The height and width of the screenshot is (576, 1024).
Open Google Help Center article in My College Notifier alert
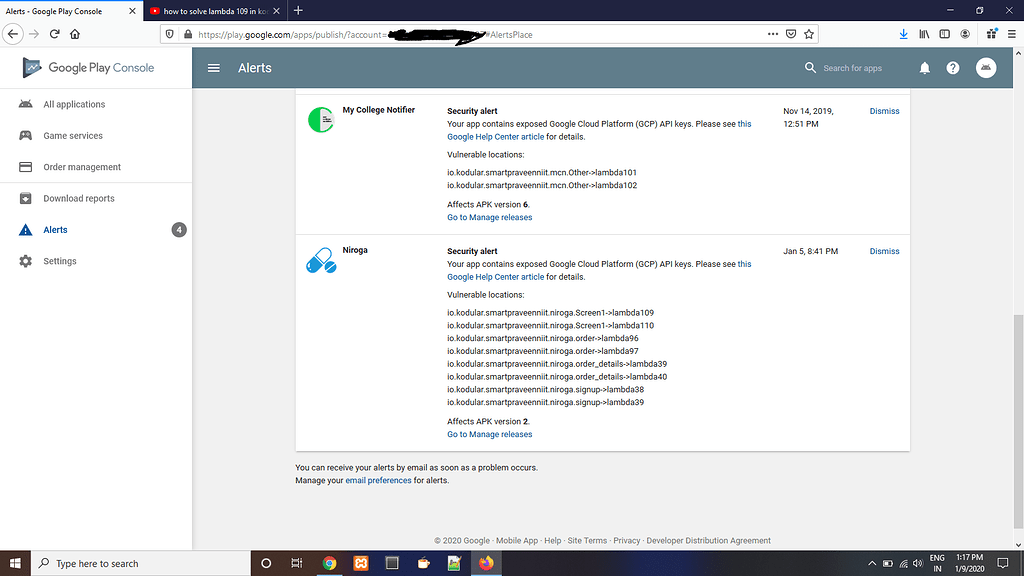[x=495, y=137]
